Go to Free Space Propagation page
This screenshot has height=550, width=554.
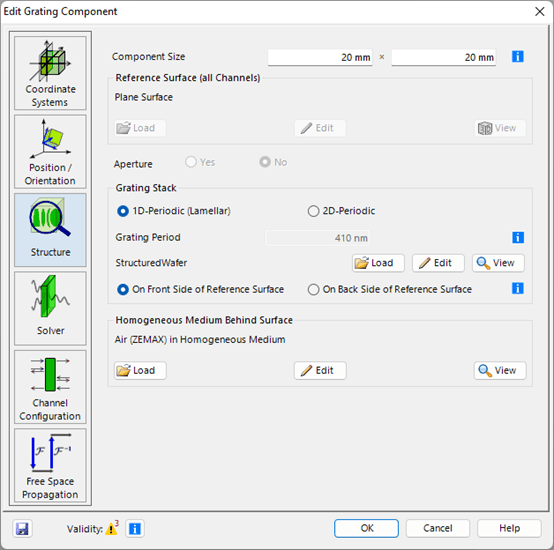point(50,465)
